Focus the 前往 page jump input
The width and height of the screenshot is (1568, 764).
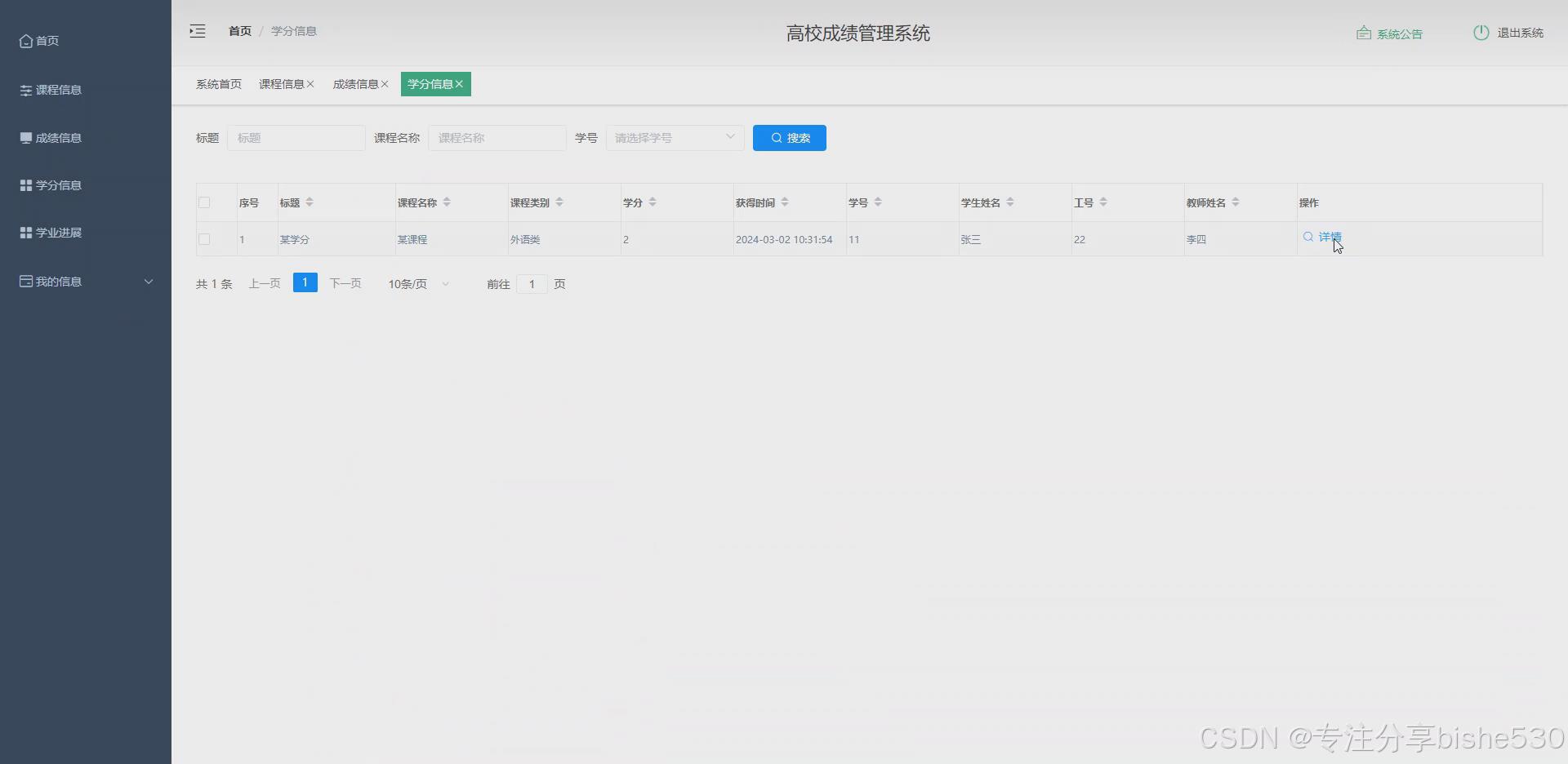click(x=532, y=284)
